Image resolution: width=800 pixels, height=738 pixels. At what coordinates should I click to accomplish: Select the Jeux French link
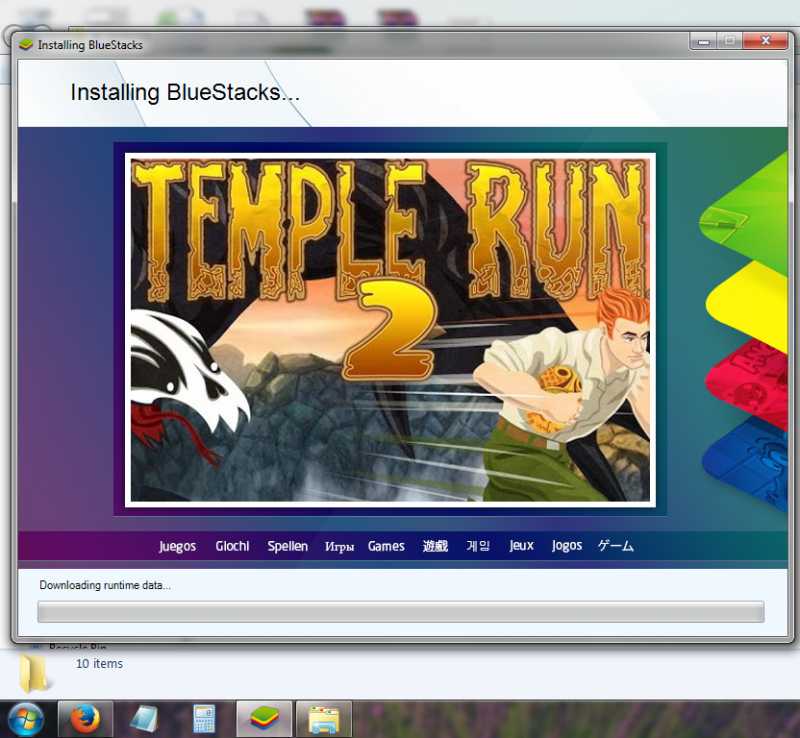521,546
